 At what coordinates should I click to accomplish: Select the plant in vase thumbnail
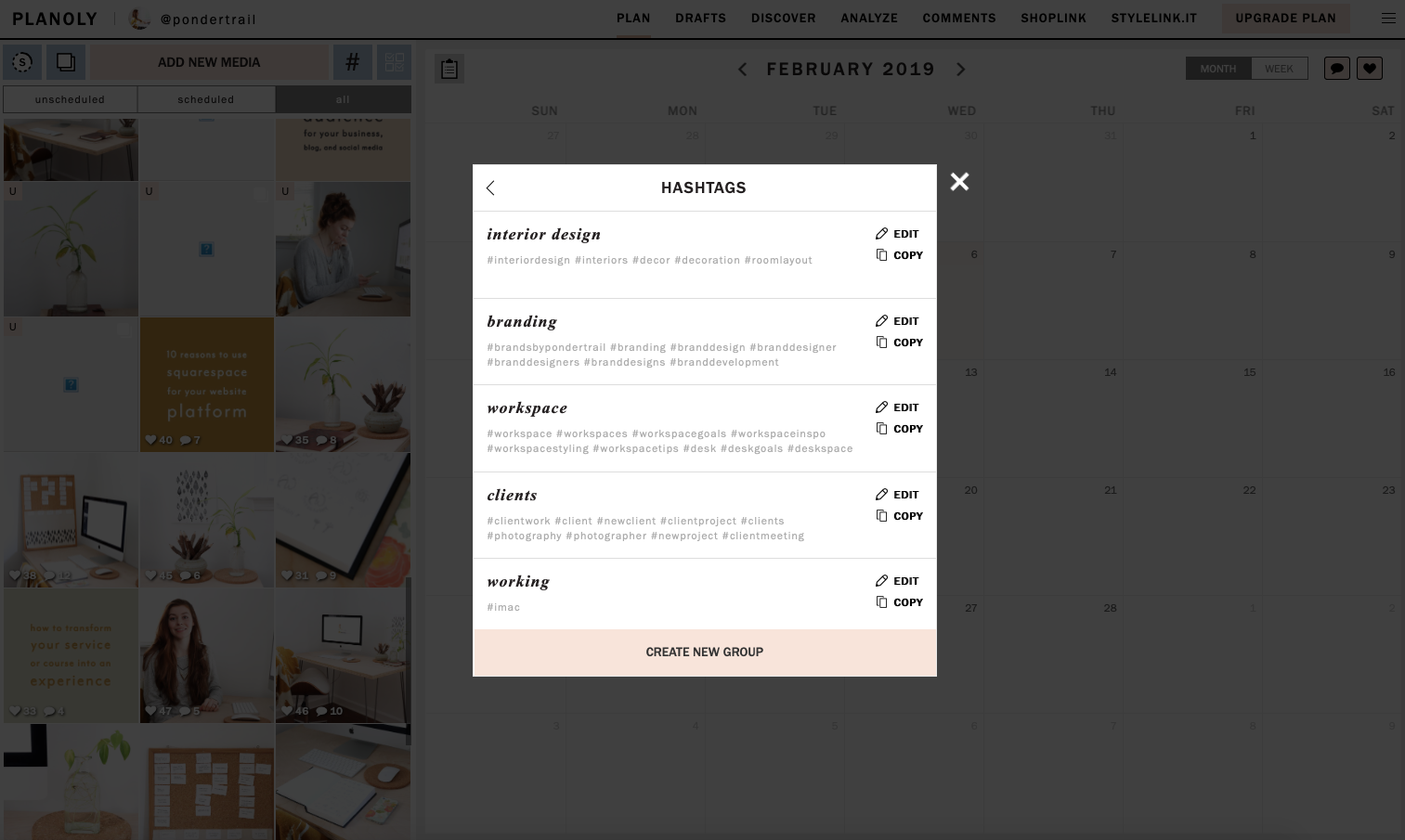71,249
